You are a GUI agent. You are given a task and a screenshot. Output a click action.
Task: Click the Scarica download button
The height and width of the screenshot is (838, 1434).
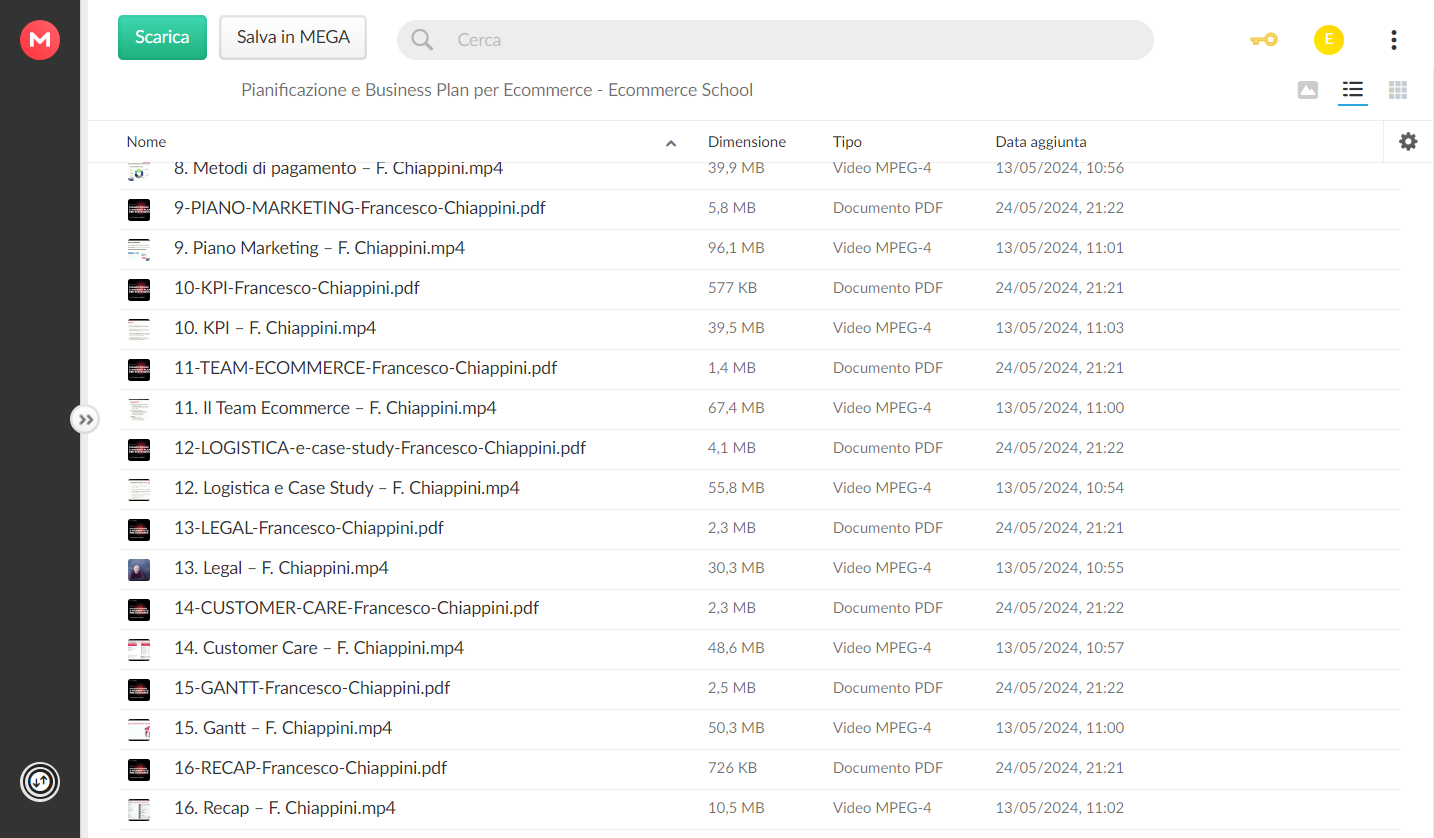tap(162, 37)
